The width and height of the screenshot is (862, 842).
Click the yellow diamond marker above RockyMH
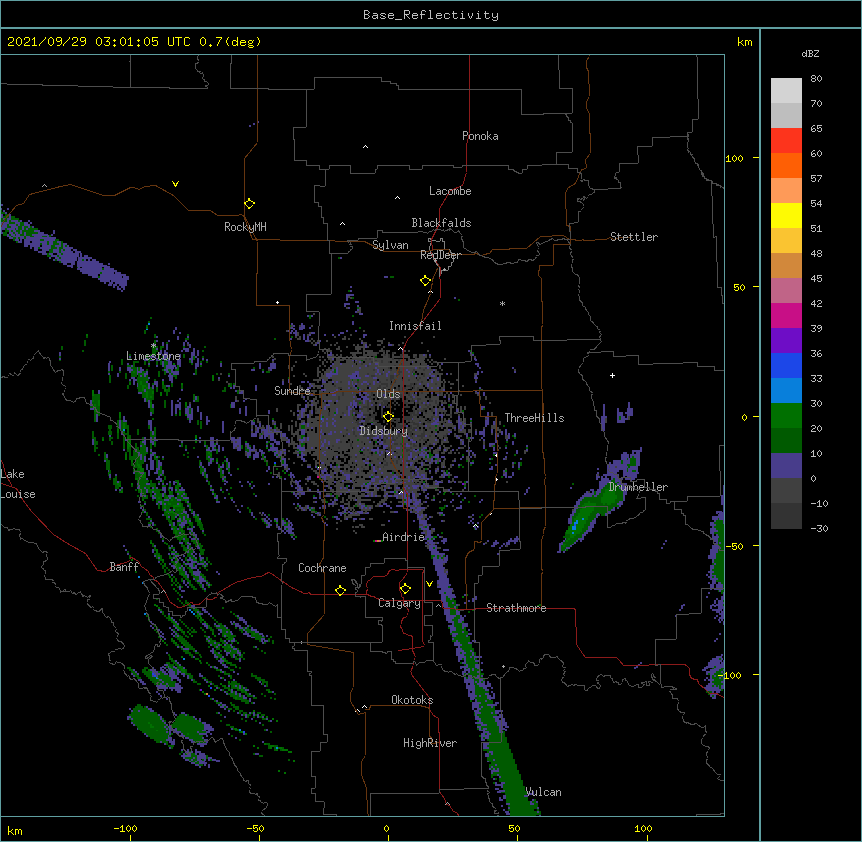[x=249, y=203]
